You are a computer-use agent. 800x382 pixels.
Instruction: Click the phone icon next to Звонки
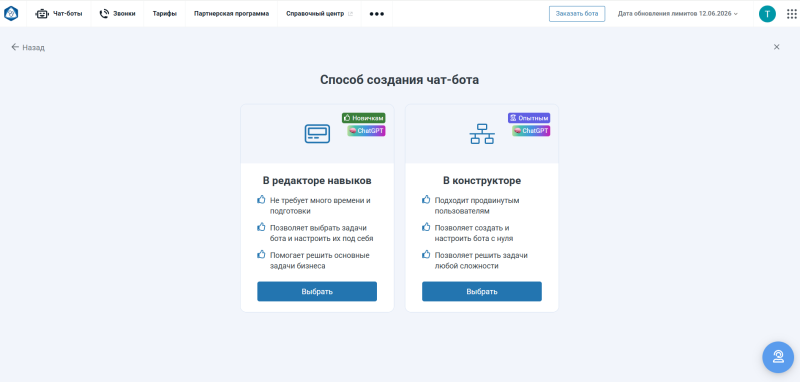pos(104,14)
